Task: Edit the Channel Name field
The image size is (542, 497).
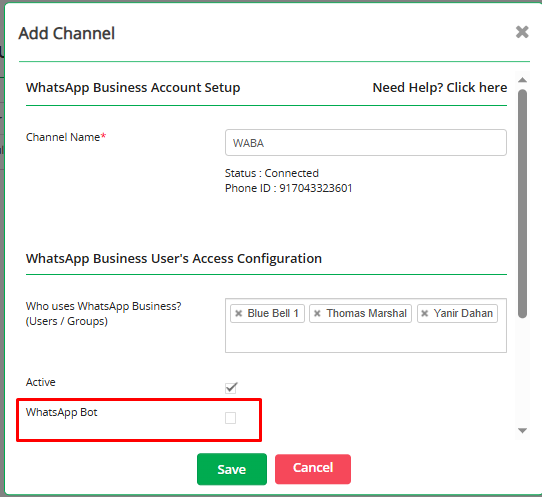Action: pos(366,143)
